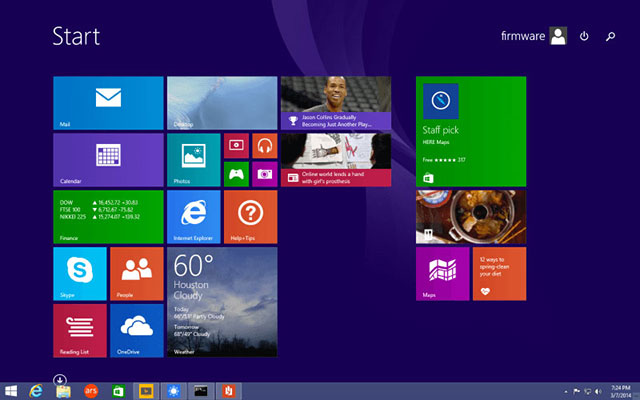Open the People tile
The height and width of the screenshot is (400, 640).
click(136, 274)
